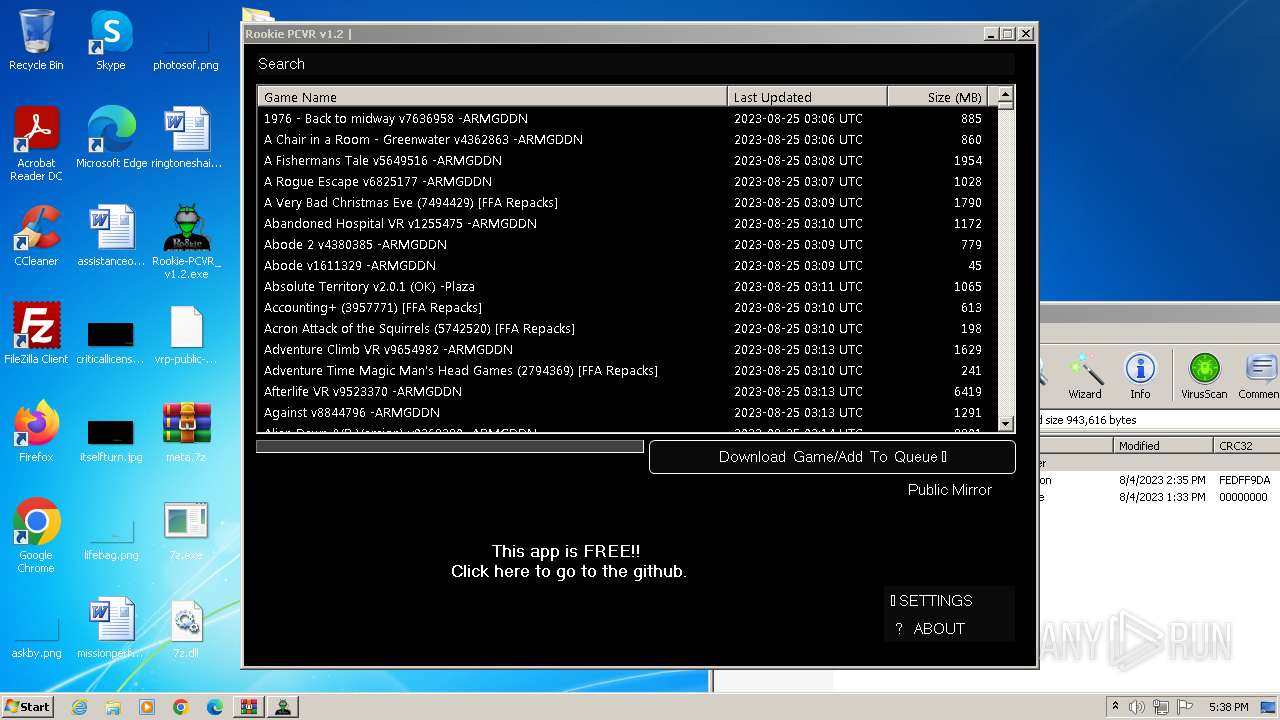Select the assistanceo Word document icon

111,235
